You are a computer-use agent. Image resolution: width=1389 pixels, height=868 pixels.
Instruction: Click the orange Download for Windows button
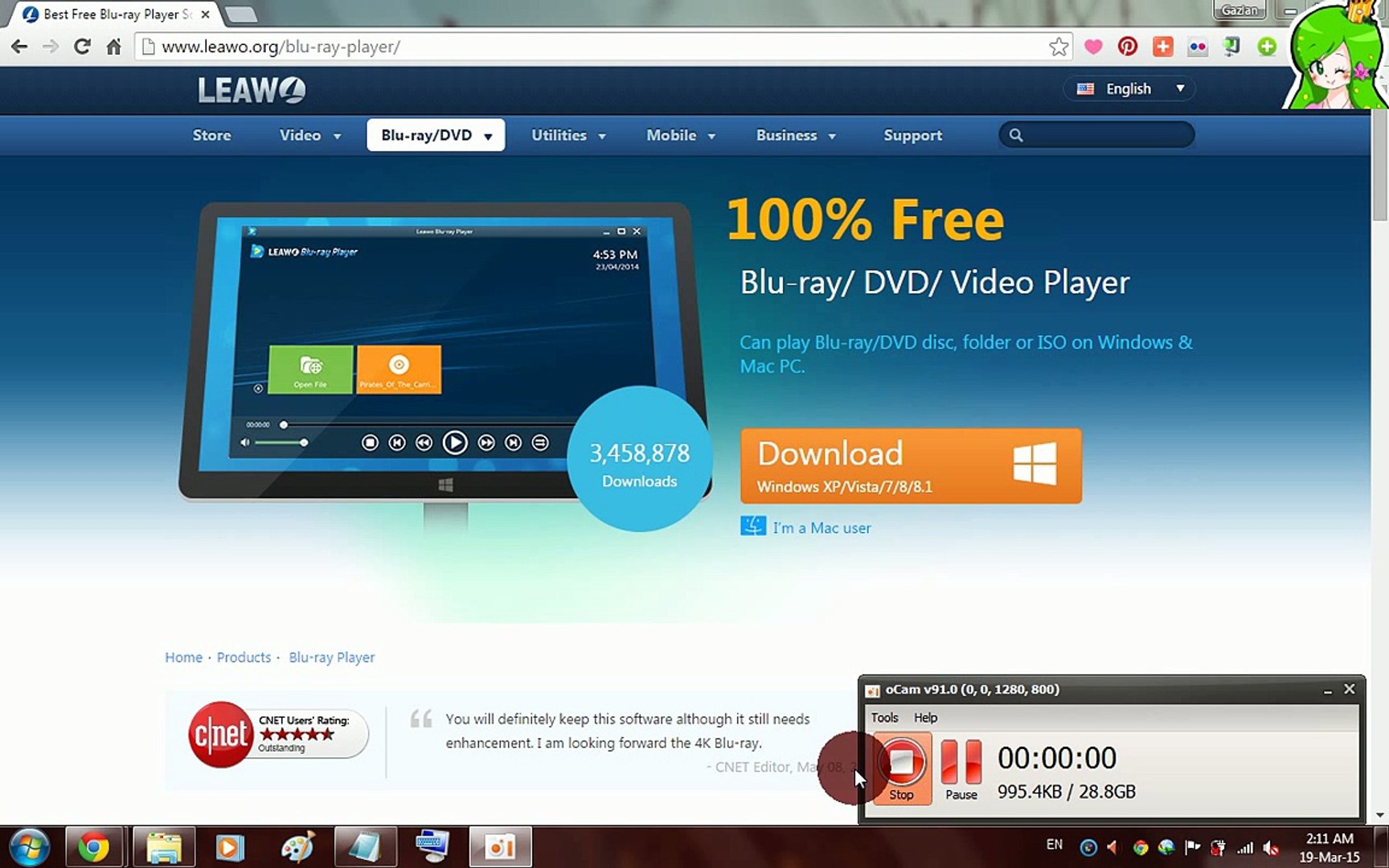(911, 466)
